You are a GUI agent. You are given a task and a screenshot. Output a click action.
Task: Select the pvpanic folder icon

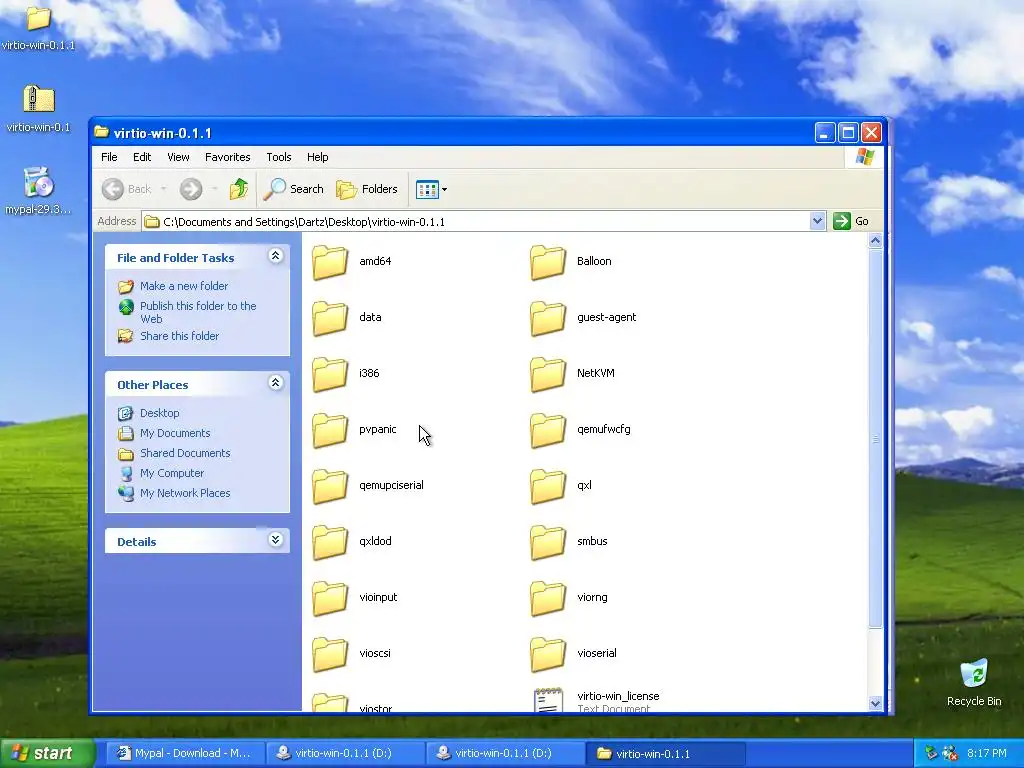point(330,431)
